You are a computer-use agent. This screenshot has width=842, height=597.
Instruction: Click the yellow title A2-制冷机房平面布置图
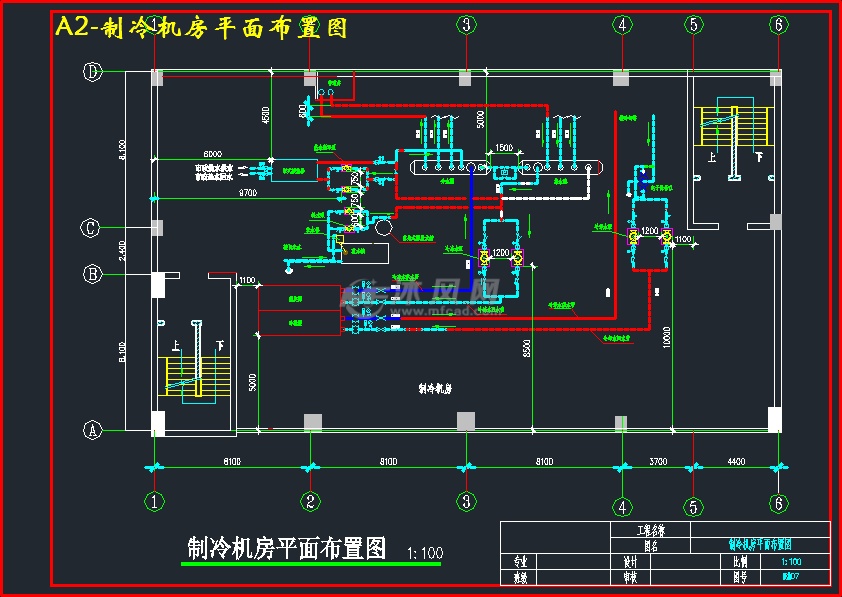(201, 27)
